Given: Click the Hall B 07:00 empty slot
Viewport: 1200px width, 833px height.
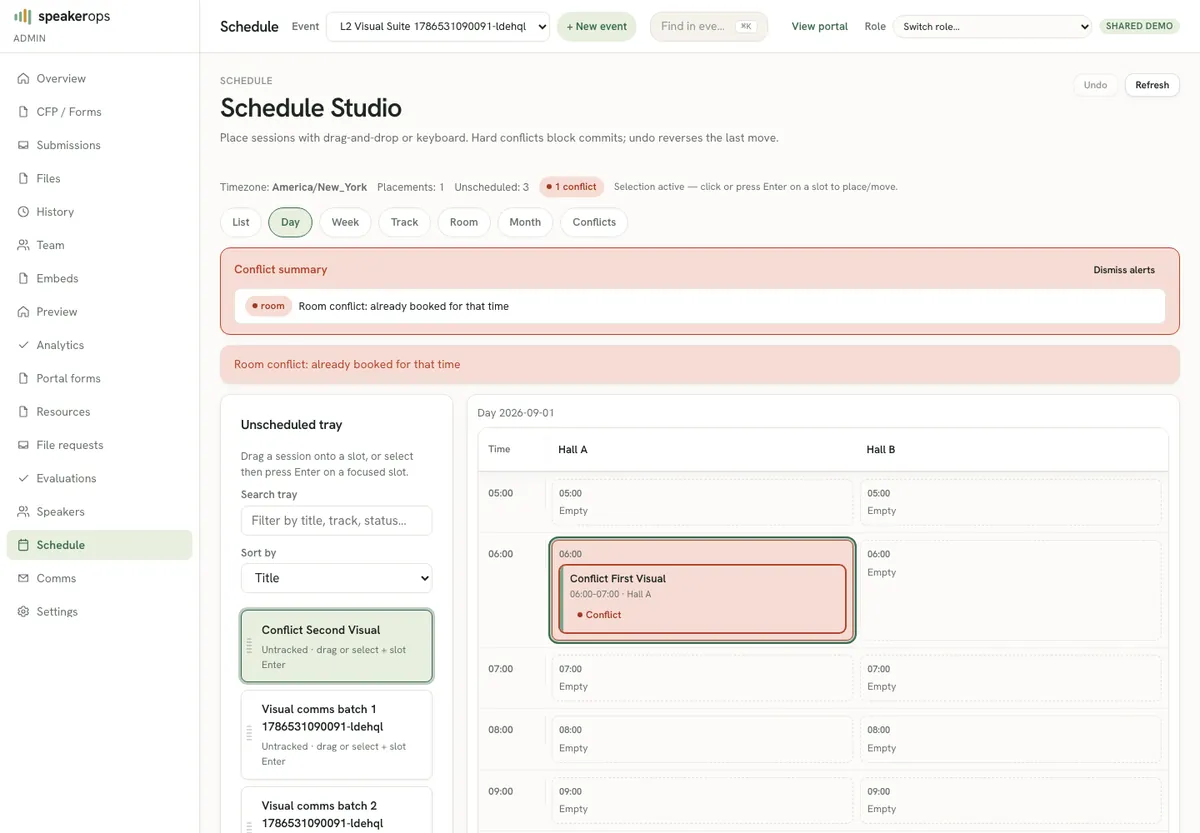Looking at the screenshot, I should click(x=1011, y=678).
